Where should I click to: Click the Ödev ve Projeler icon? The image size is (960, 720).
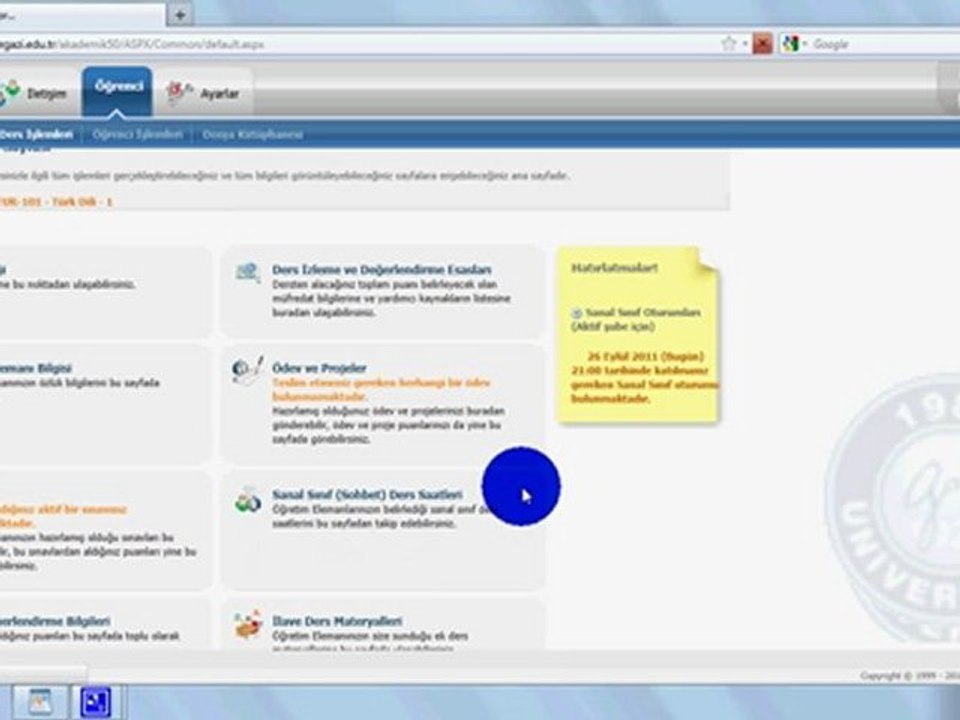(x=247, y=370)
